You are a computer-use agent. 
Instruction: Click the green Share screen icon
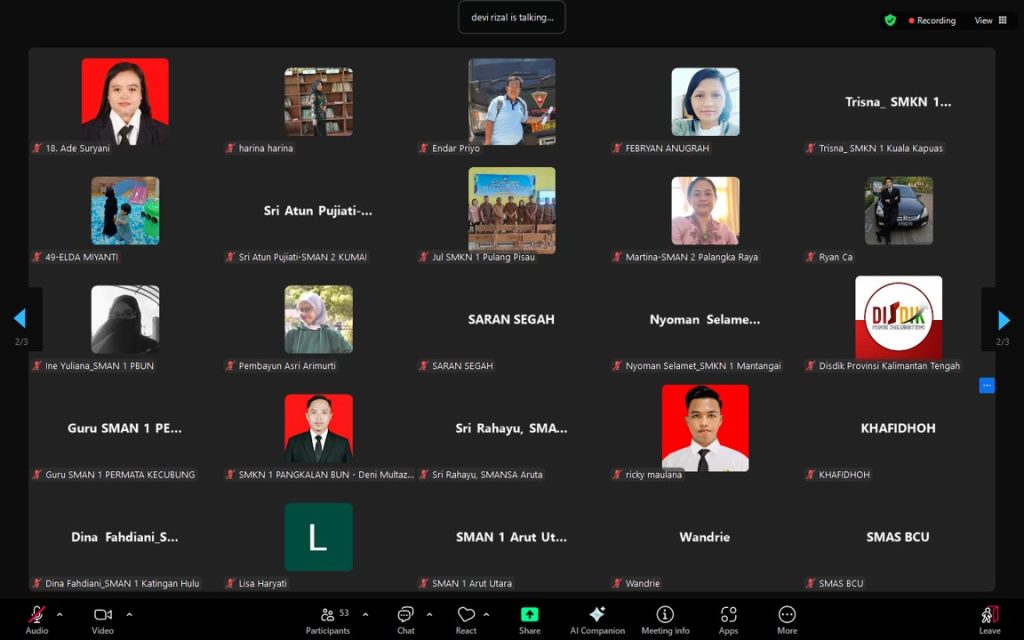pyautogui.click(x=530, y=615)
